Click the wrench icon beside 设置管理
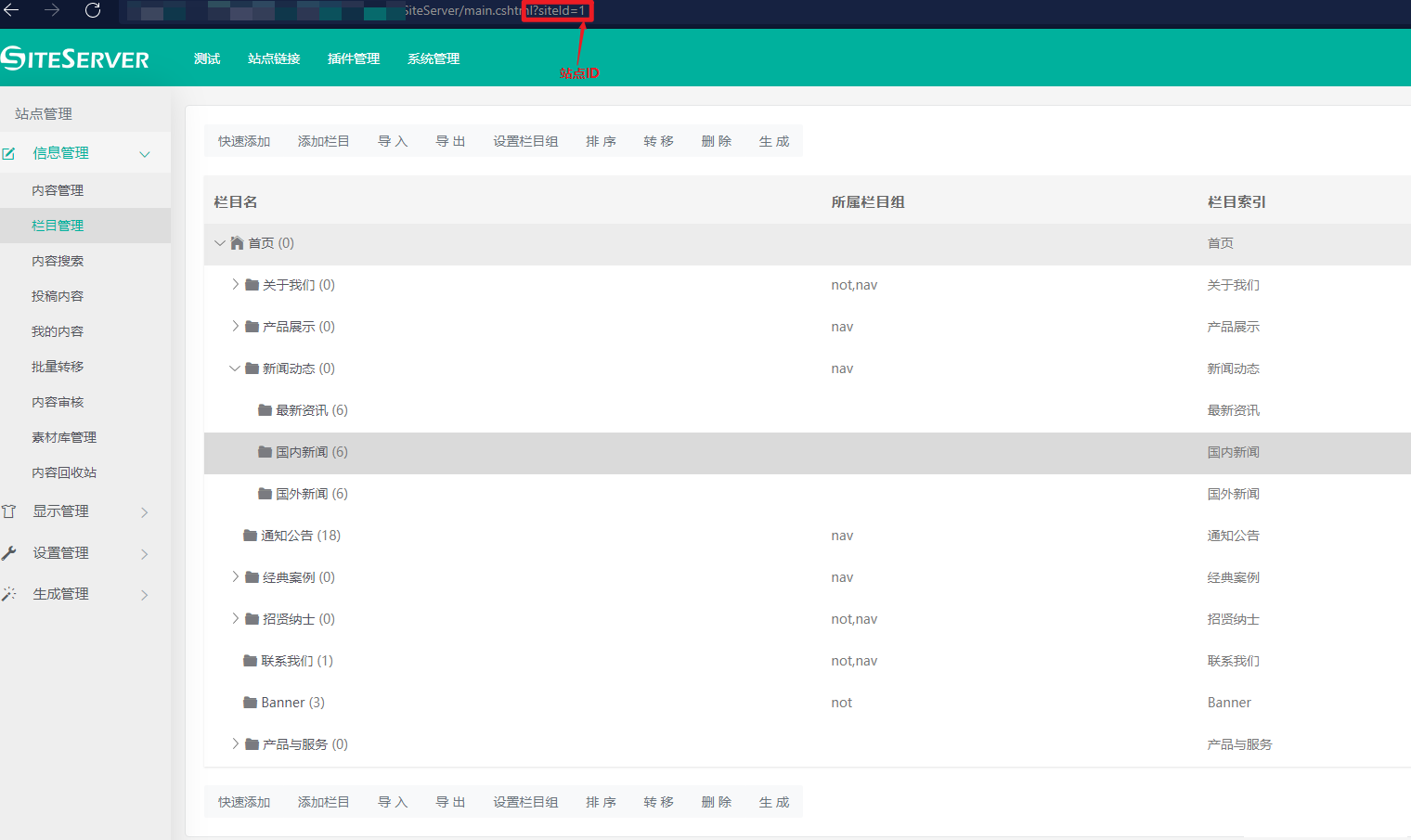This screenshot has width=1411, height=840. 9,553
